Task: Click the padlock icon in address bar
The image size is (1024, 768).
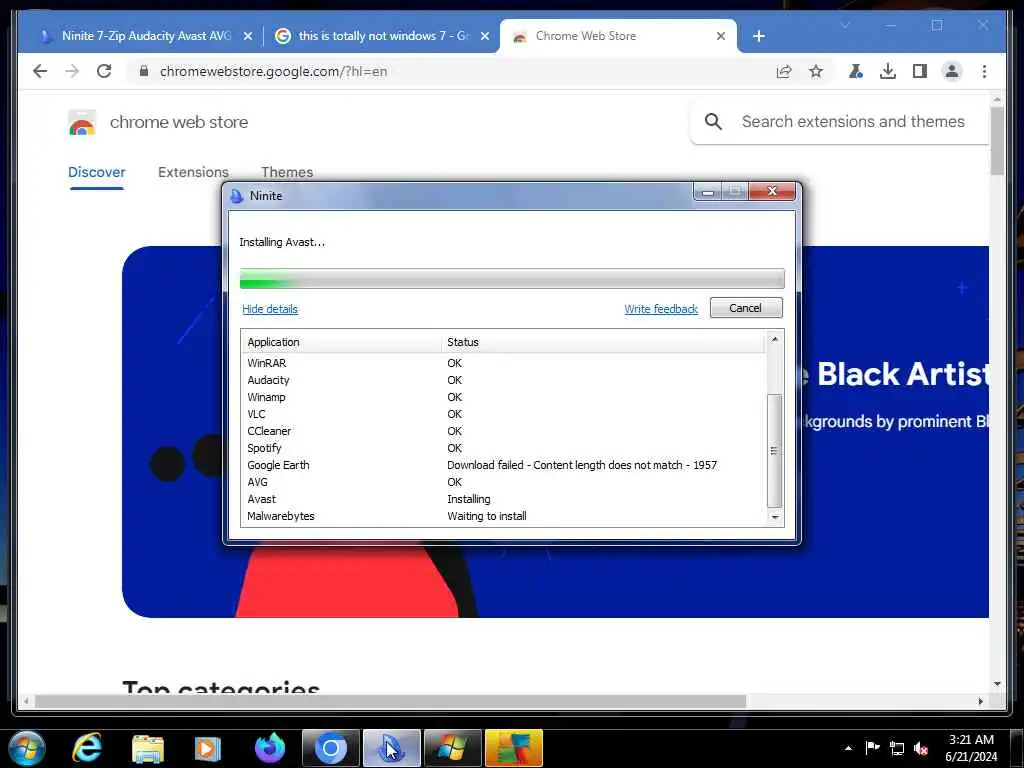Action: coord(144,71)
